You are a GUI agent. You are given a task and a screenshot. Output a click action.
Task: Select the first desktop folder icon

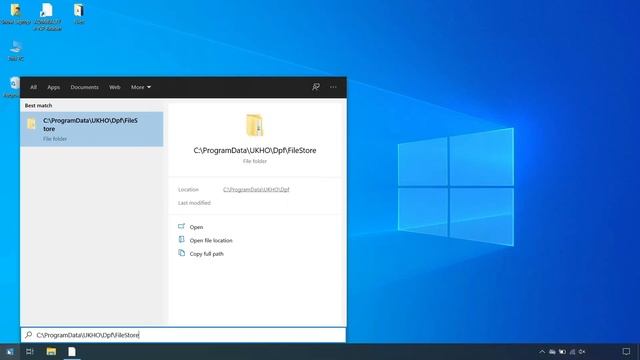click(x=16, y=14)
